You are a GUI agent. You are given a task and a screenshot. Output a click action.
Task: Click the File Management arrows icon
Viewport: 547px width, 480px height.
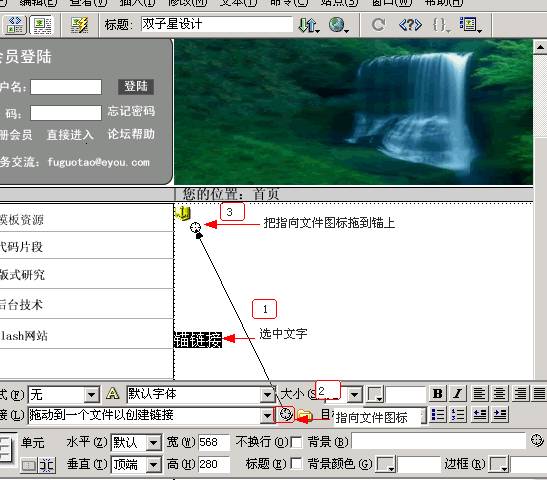pyautogui.click(x=309, y=25)
